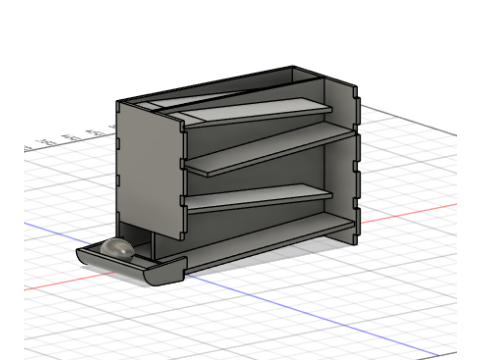
Task: Select the long middle ramp reaching right panel
Action: point(270,149)
